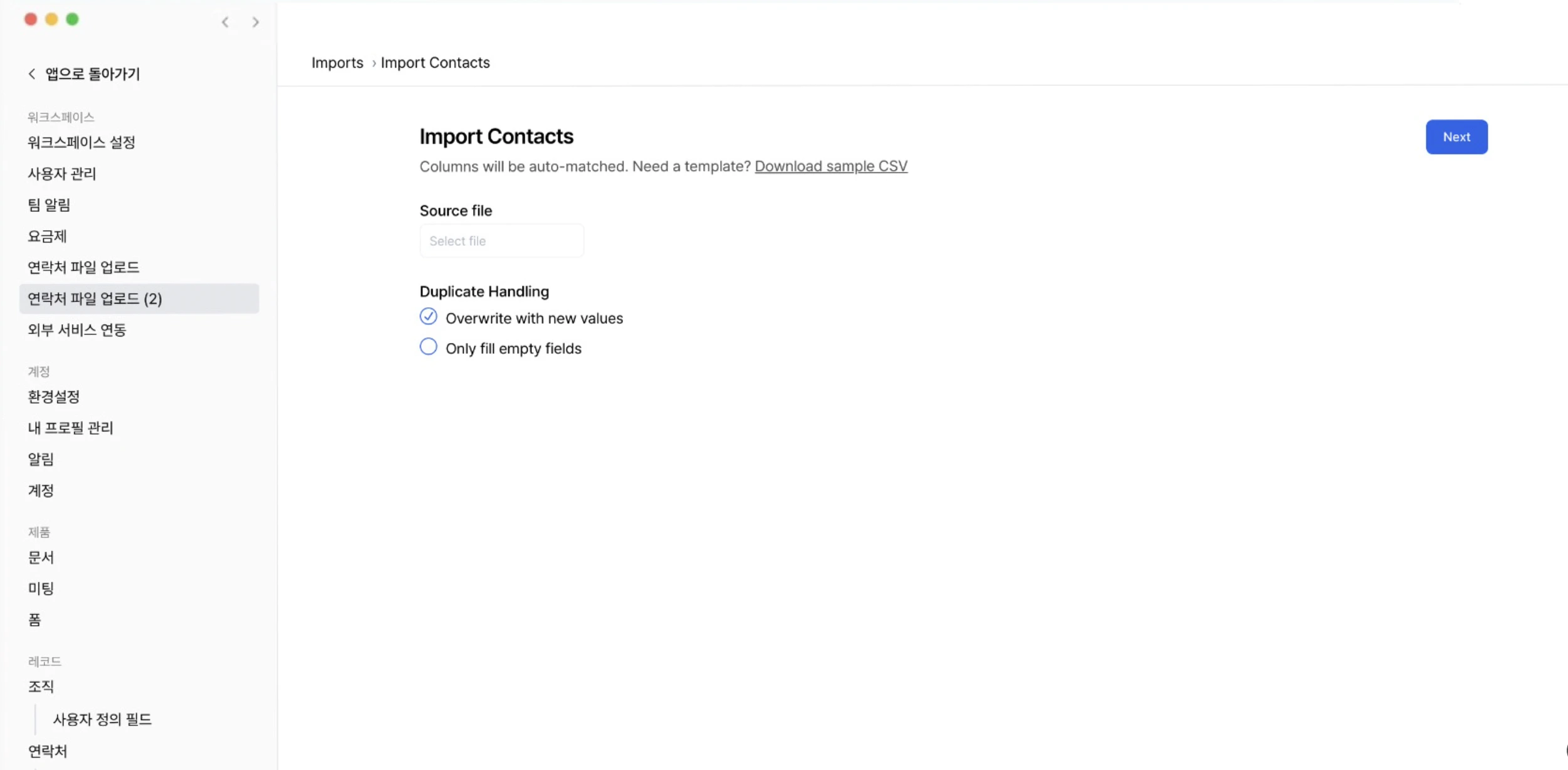Open 워크스페이스 설정 in sidebar
The image size is (1568, 770).
[81, 142]
